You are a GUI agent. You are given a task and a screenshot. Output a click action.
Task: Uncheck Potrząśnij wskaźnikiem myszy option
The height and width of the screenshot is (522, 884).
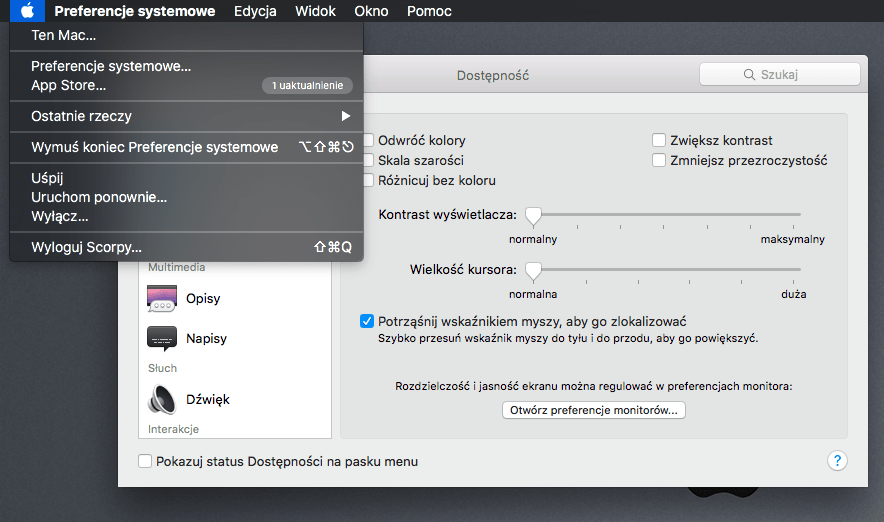[367, 322]
